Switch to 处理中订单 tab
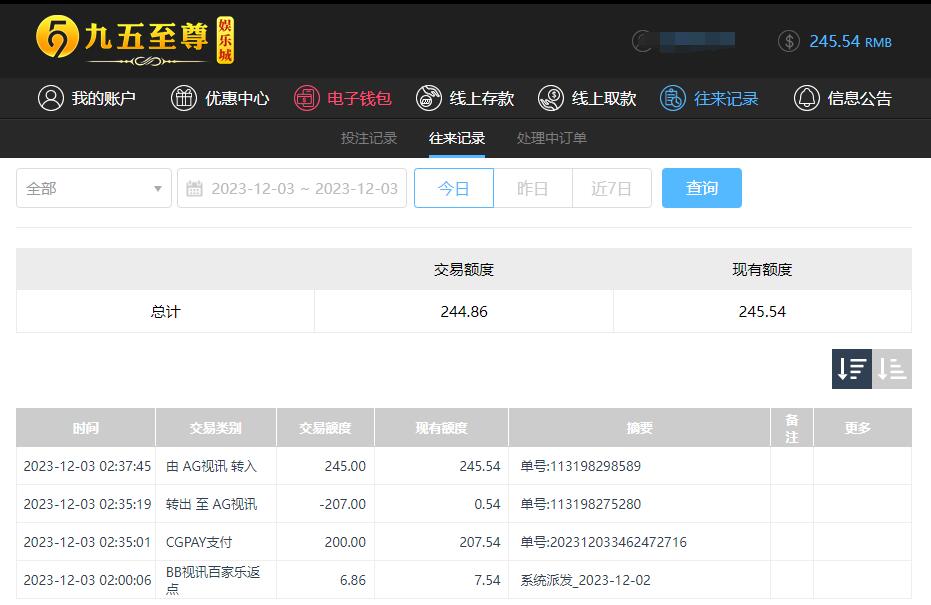This screenshot has height=605, width=931. click(552, 138)
